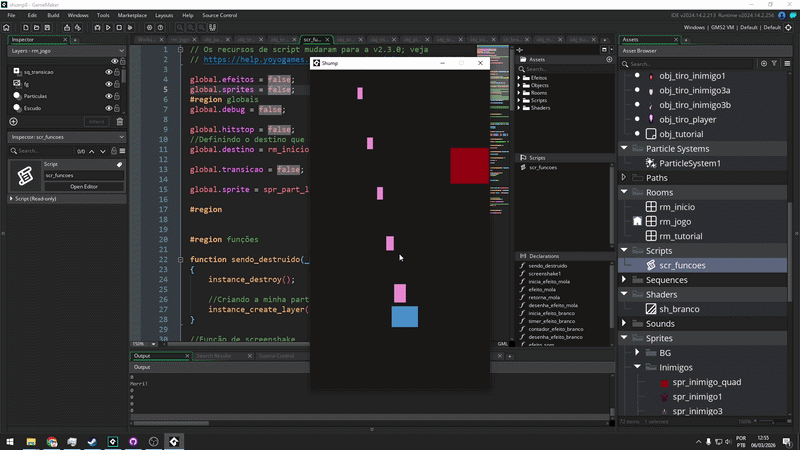This screenshot has width=800, height=450.
Task: Click the clean build toolbar icon
Action: point(130,28)
